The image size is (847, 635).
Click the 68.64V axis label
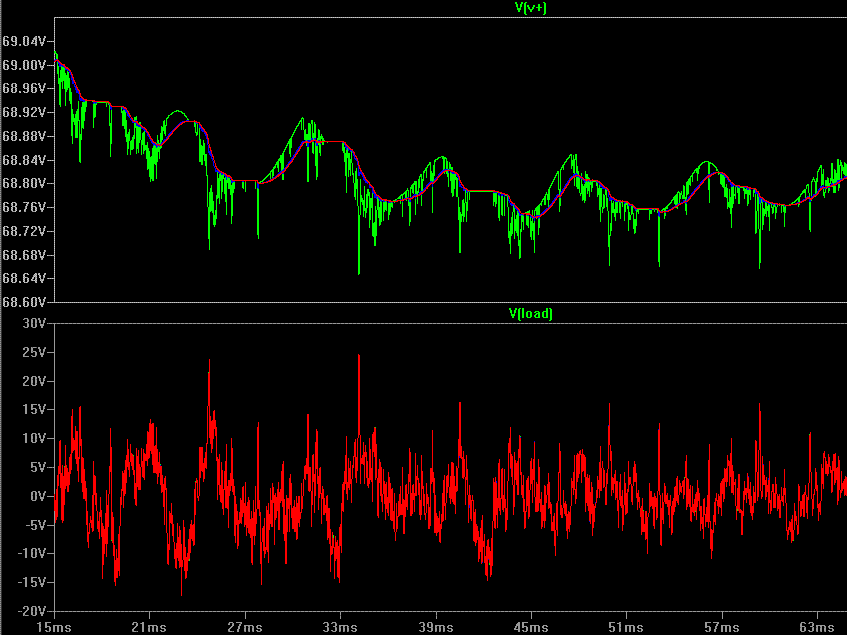tap(26, 279)
